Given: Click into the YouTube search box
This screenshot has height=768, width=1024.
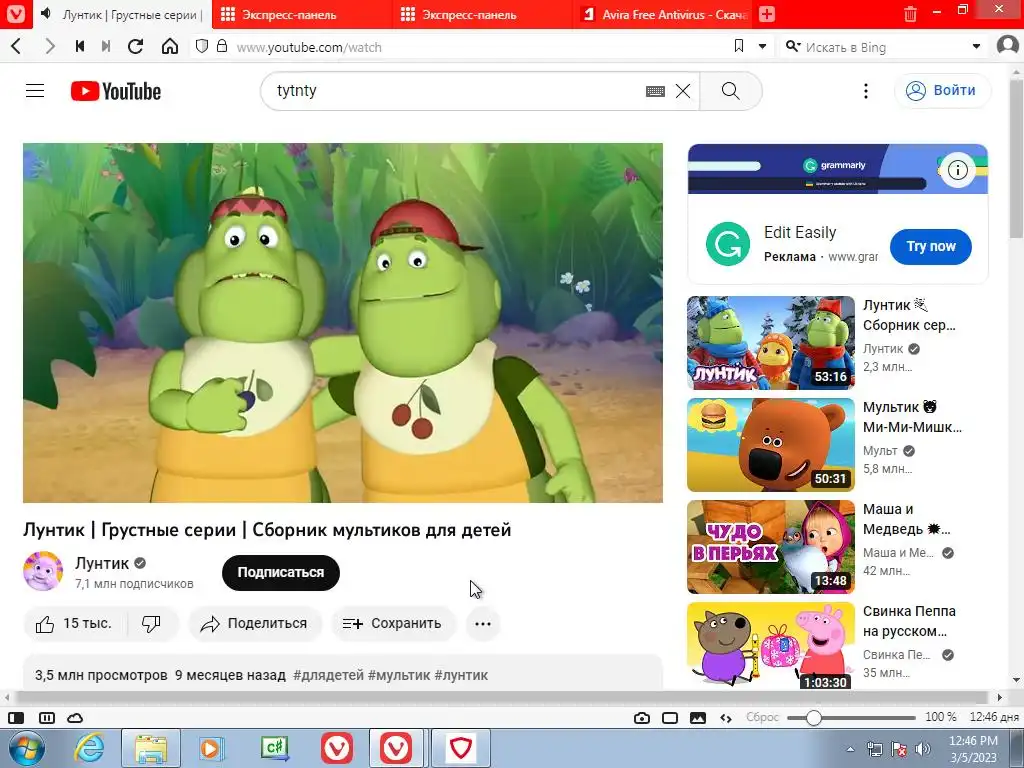Looking at the screenshot, I should (457, 91).
